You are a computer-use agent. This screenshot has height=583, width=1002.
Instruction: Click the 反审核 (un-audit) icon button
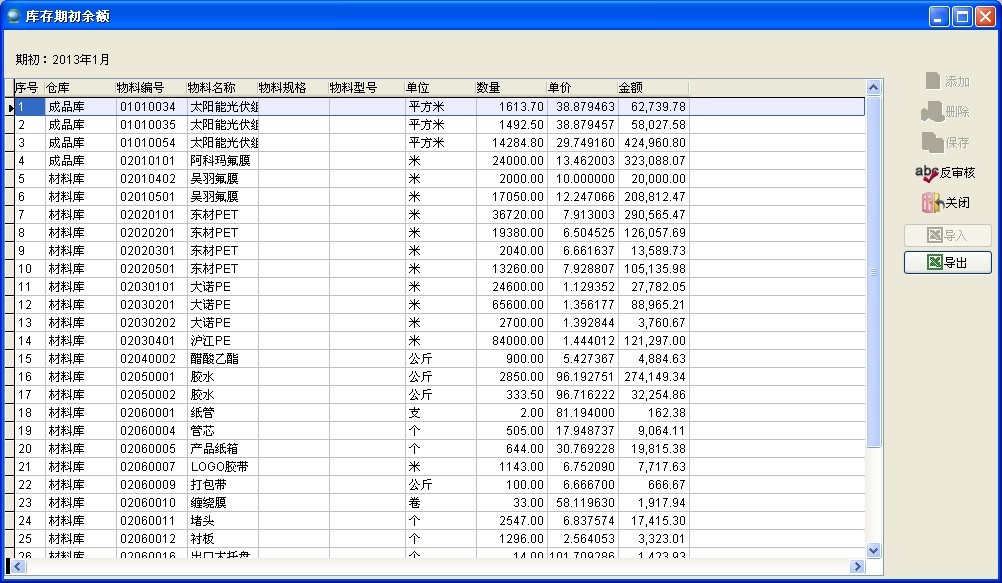click(x=946, y=173)
